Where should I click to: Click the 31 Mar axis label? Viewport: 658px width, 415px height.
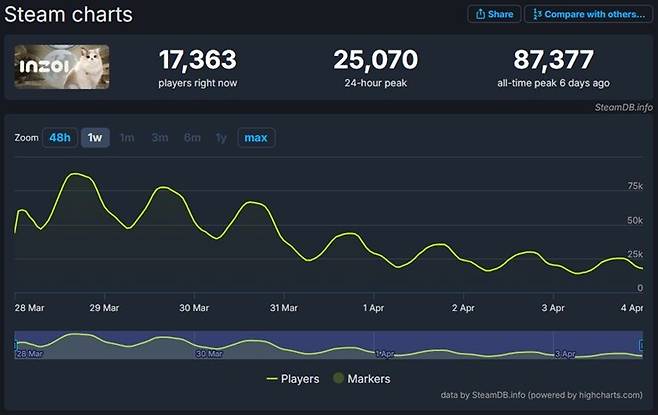tap(284, 308)
